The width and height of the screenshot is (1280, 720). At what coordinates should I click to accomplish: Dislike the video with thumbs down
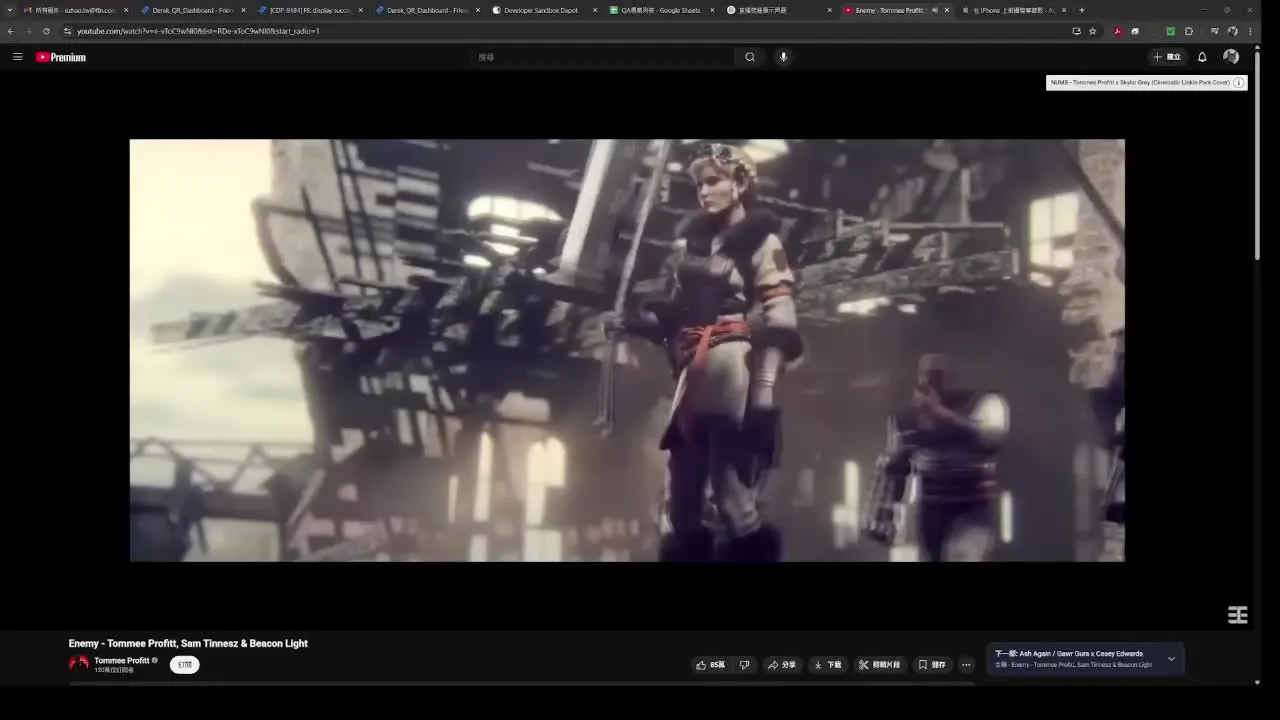744,665
